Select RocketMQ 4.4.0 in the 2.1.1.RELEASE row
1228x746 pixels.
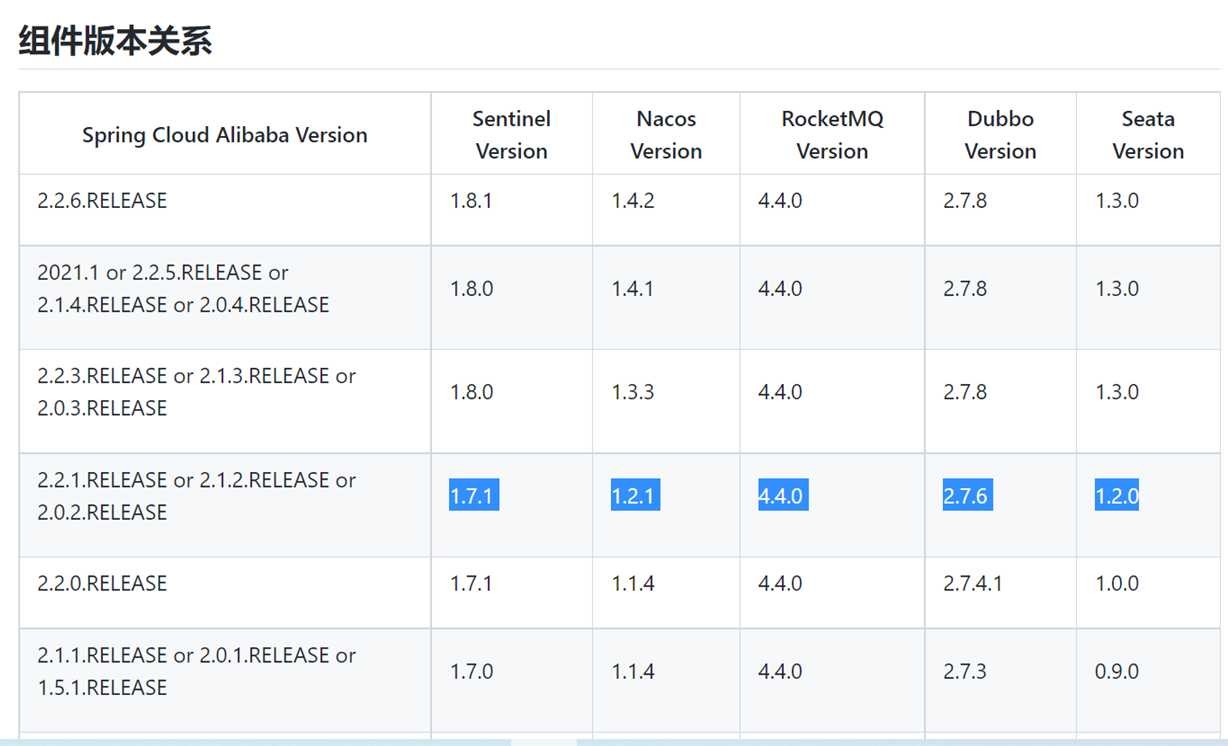click(780, 672)
